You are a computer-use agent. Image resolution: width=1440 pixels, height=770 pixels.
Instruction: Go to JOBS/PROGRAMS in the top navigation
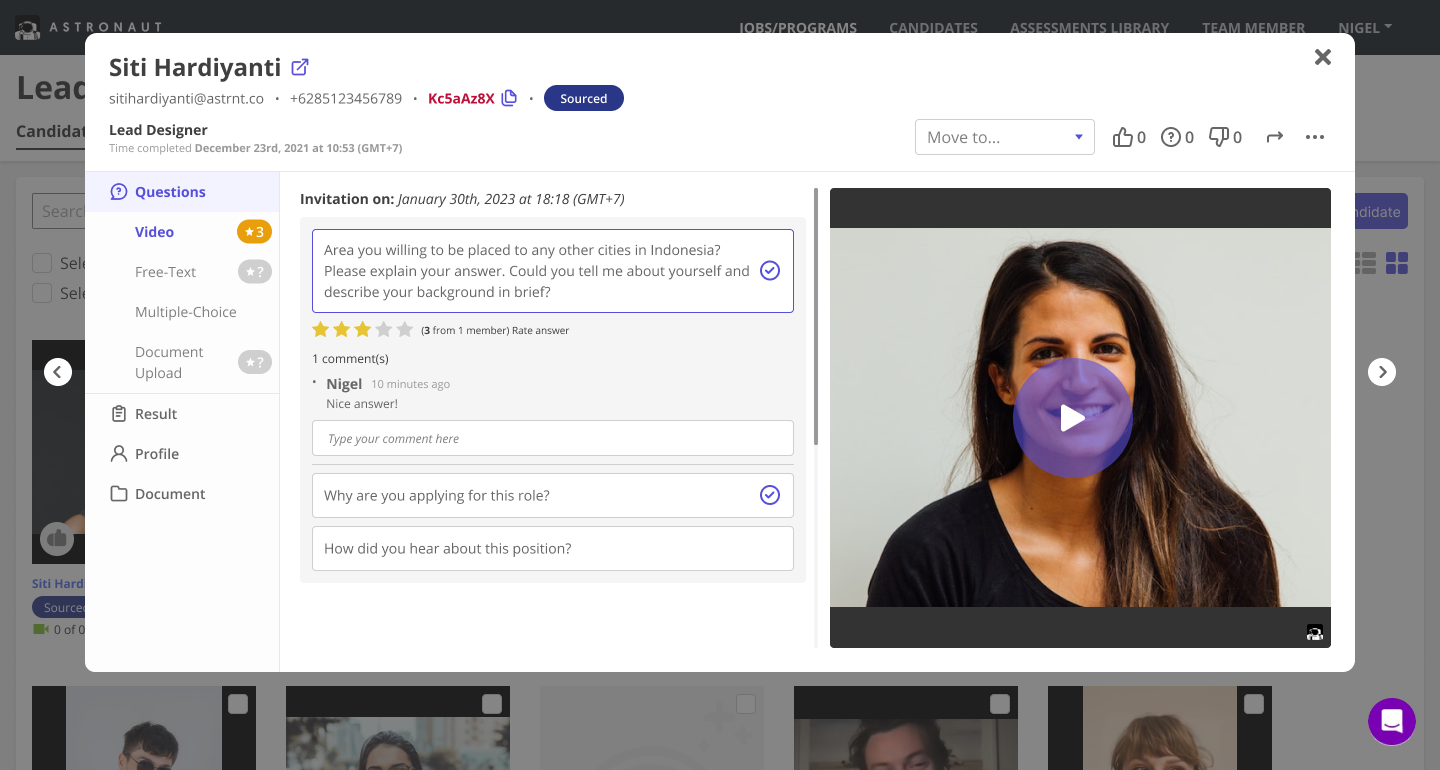click(x=798, y=28)
